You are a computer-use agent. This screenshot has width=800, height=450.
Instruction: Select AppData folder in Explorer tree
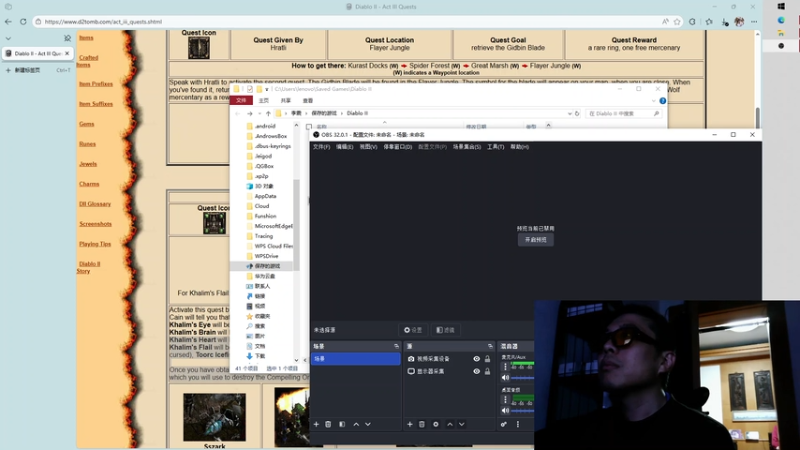(x=265, y=196)
